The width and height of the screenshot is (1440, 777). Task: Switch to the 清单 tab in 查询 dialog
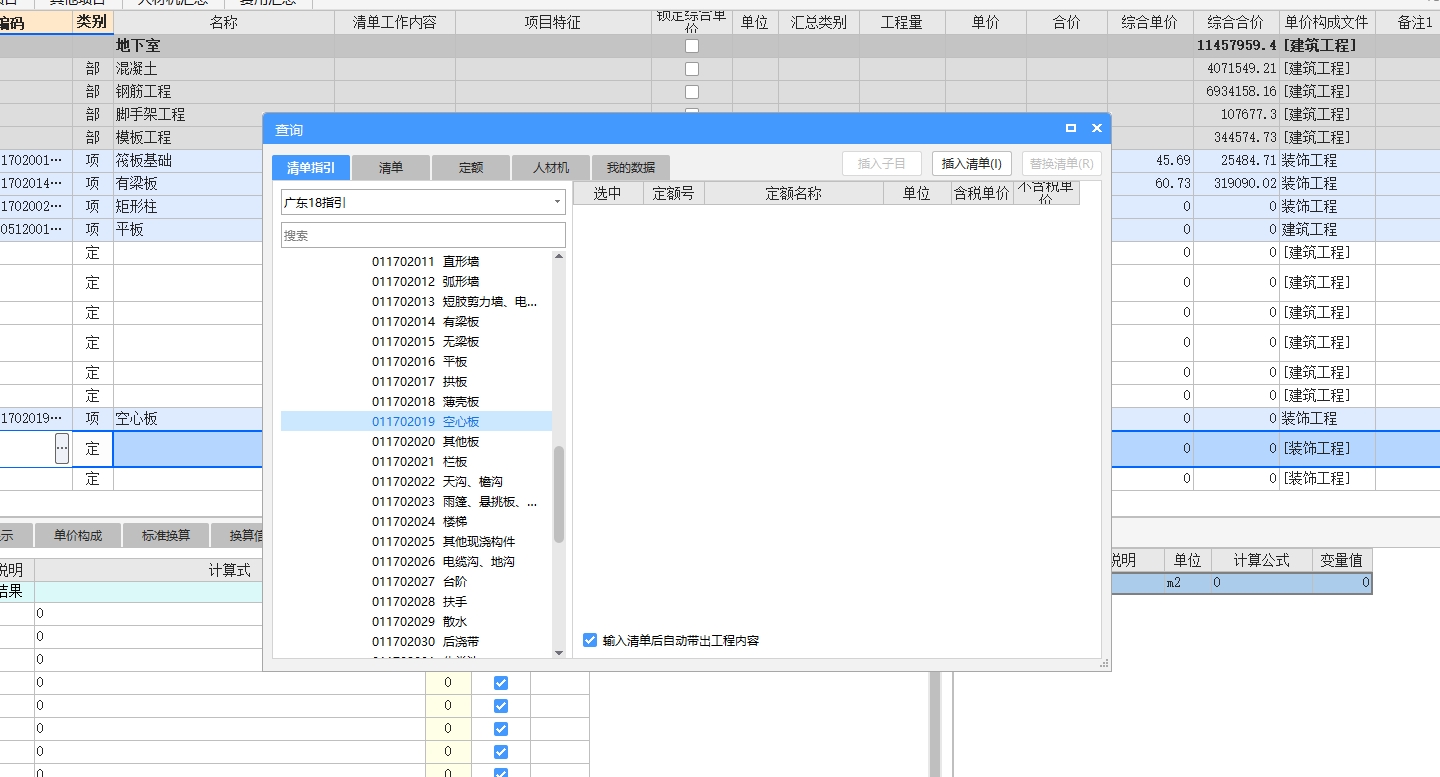point(391,168)
